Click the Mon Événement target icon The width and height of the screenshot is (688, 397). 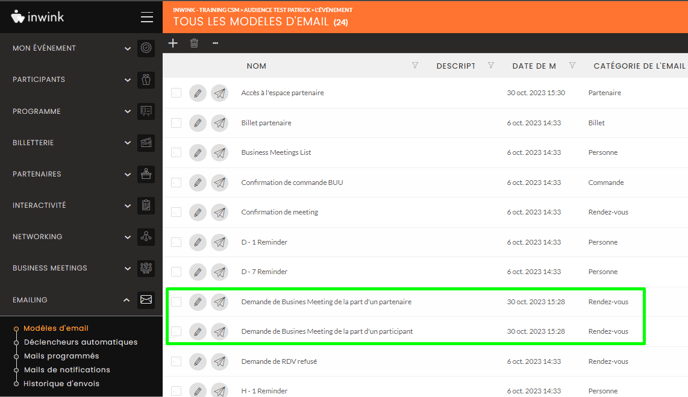point(146,48)
